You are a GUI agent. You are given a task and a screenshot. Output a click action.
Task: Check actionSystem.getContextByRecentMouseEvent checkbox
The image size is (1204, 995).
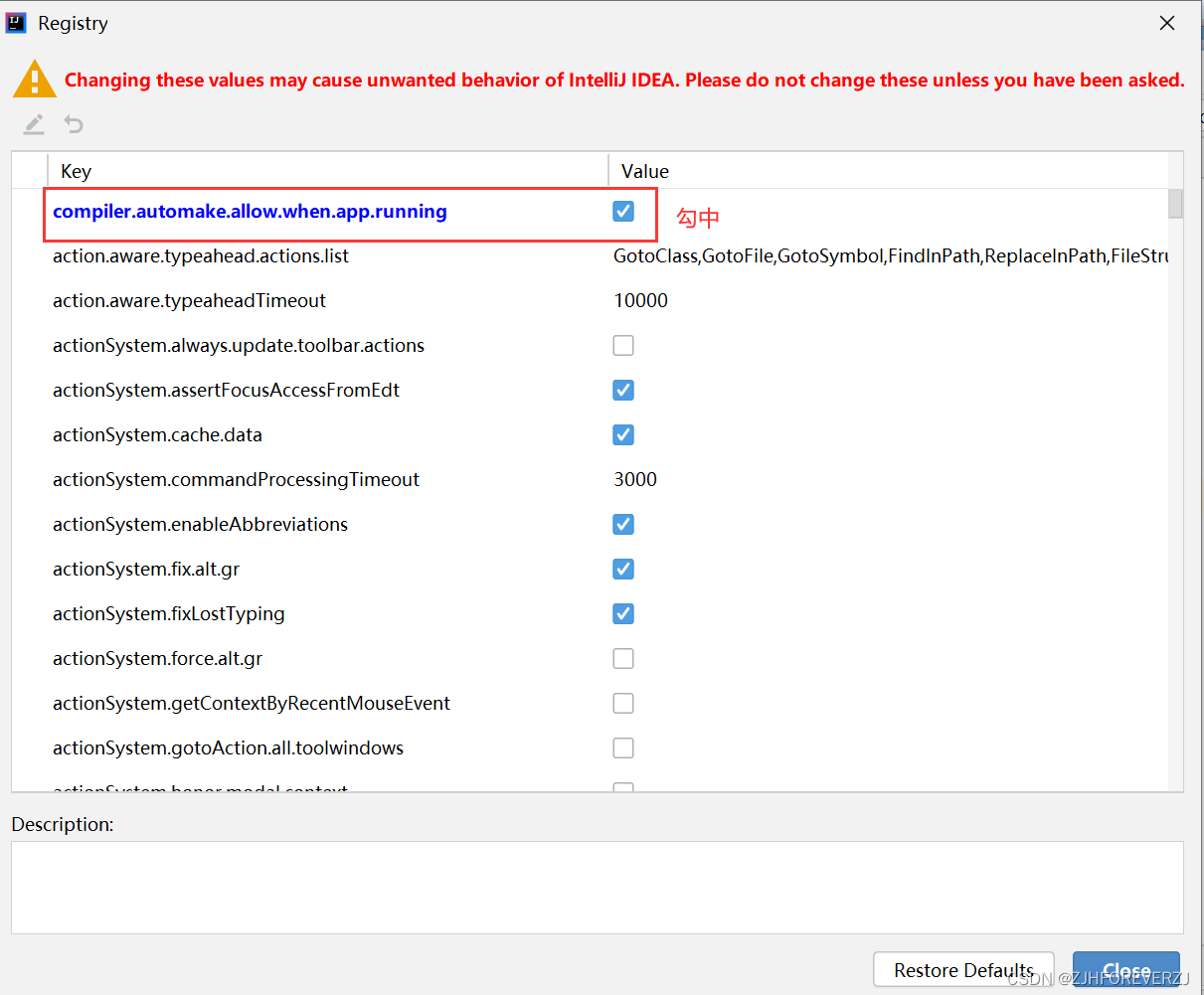tap(623, 704)
